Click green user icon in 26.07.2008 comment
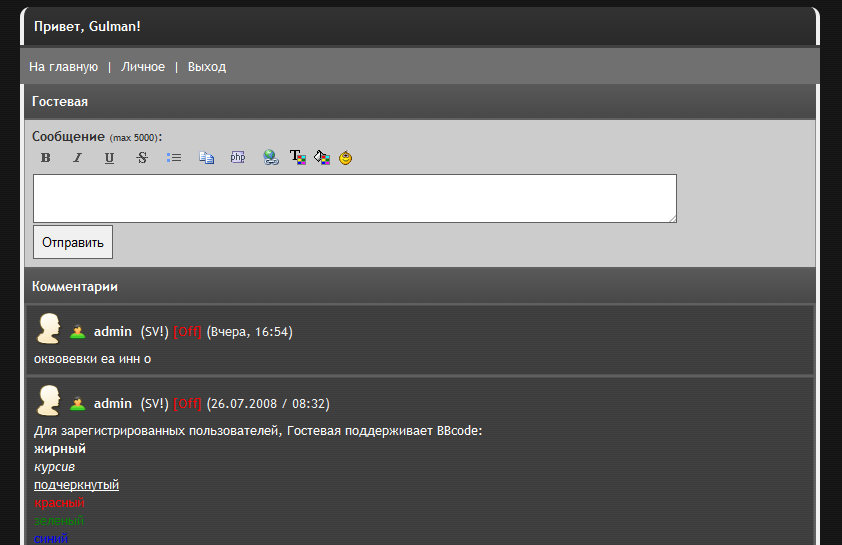 (x=77, y=404)
